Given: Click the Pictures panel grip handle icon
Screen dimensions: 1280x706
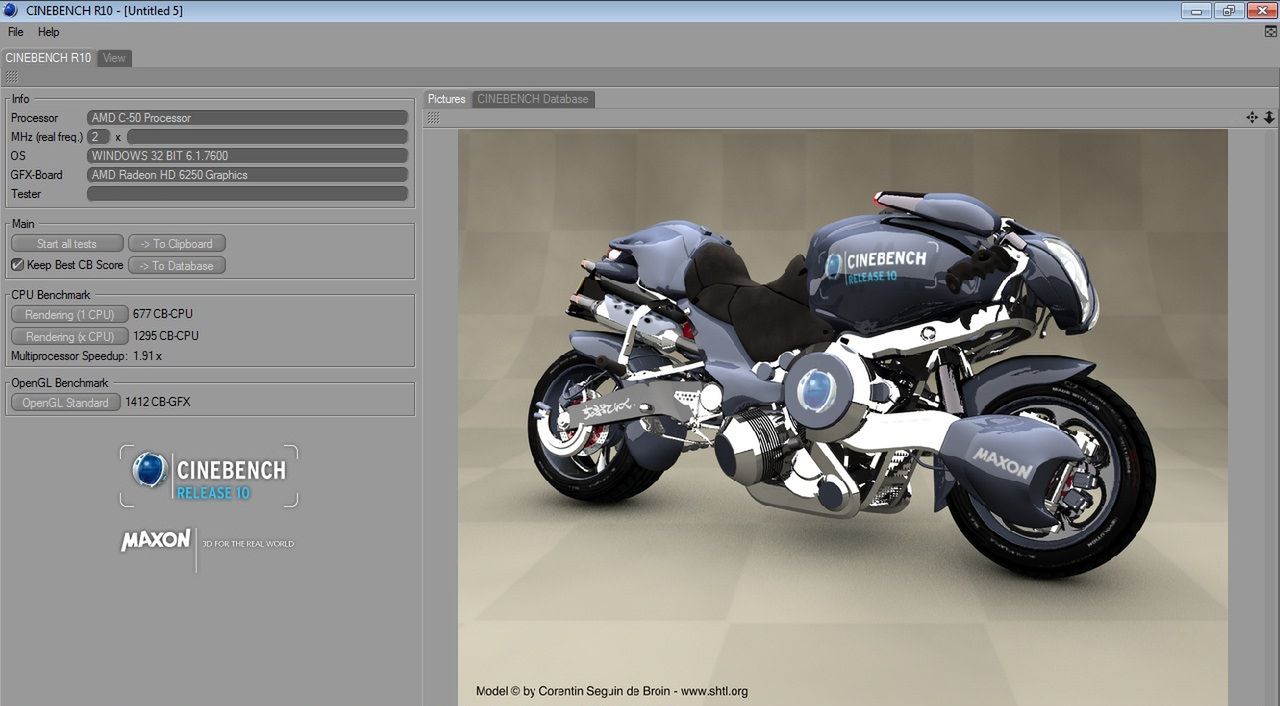Looking at the screenshot, I should pyautogui.click(x=433, y=118).
